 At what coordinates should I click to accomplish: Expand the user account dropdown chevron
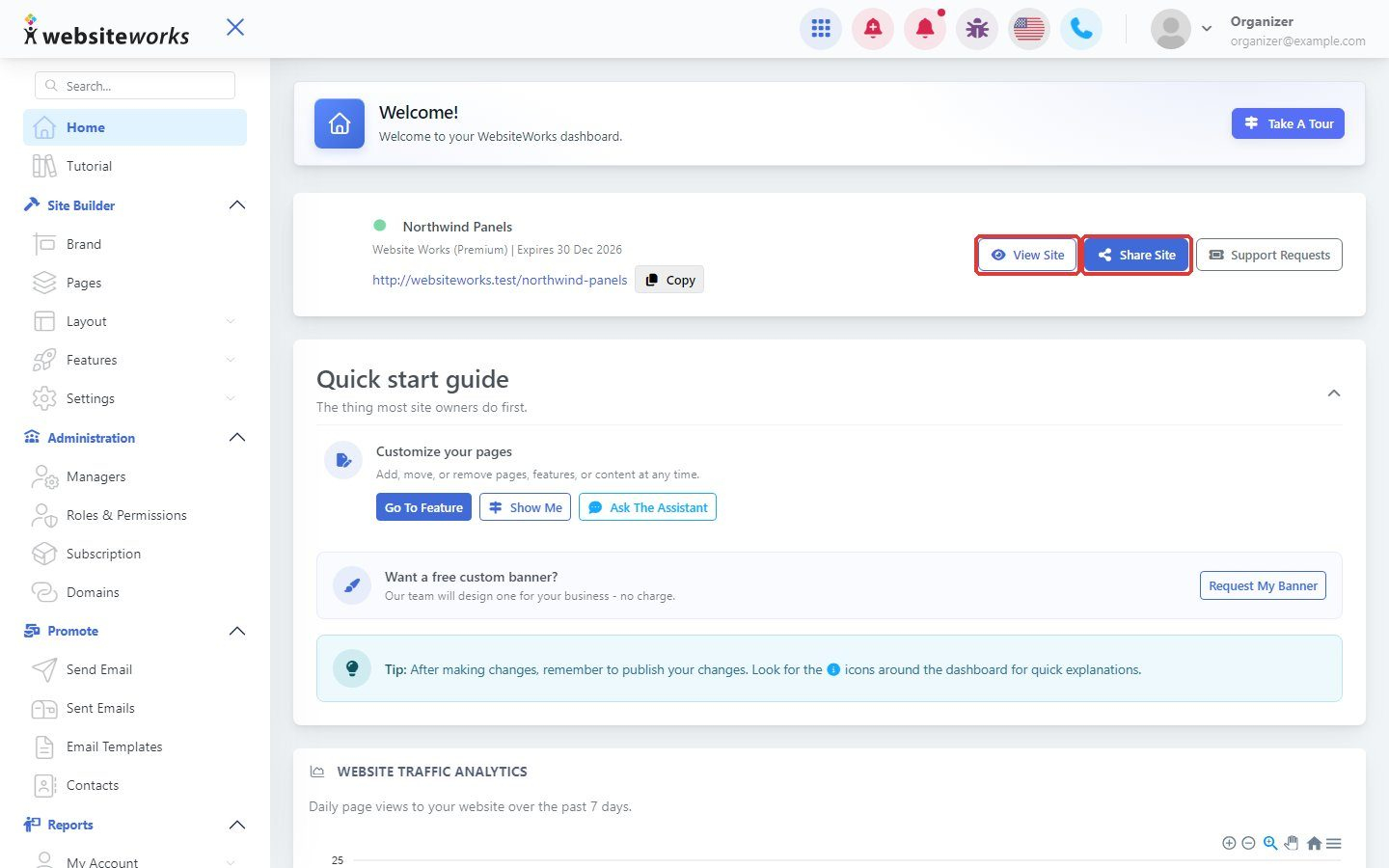1207,29
